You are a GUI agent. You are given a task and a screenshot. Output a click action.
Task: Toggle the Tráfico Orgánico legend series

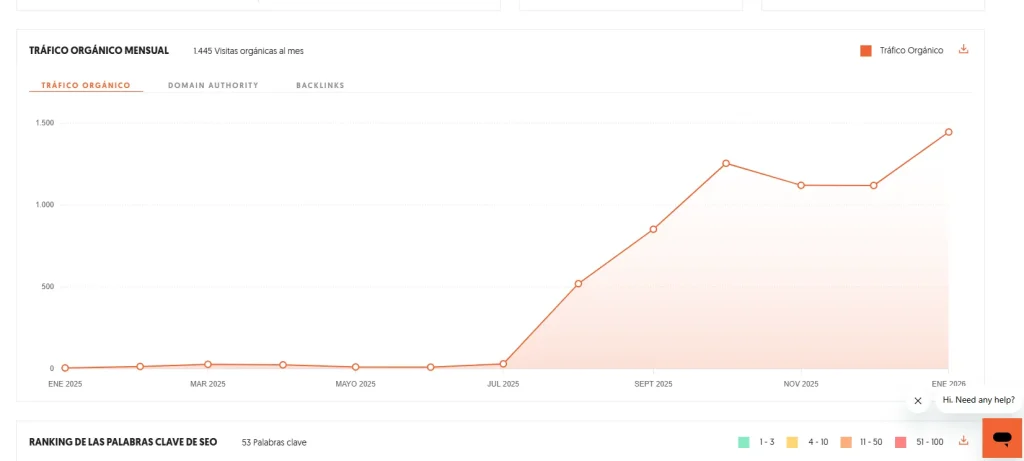click(x=901, y=51)
